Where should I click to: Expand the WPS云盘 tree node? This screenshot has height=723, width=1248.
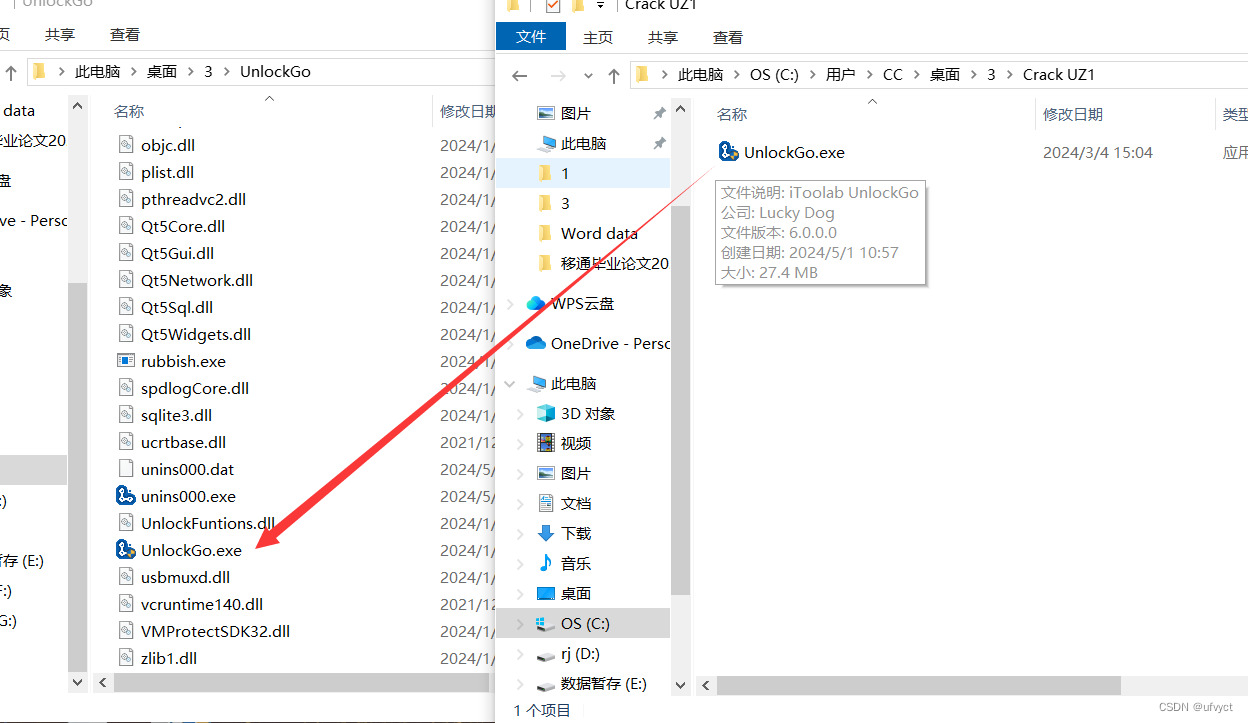510,303
